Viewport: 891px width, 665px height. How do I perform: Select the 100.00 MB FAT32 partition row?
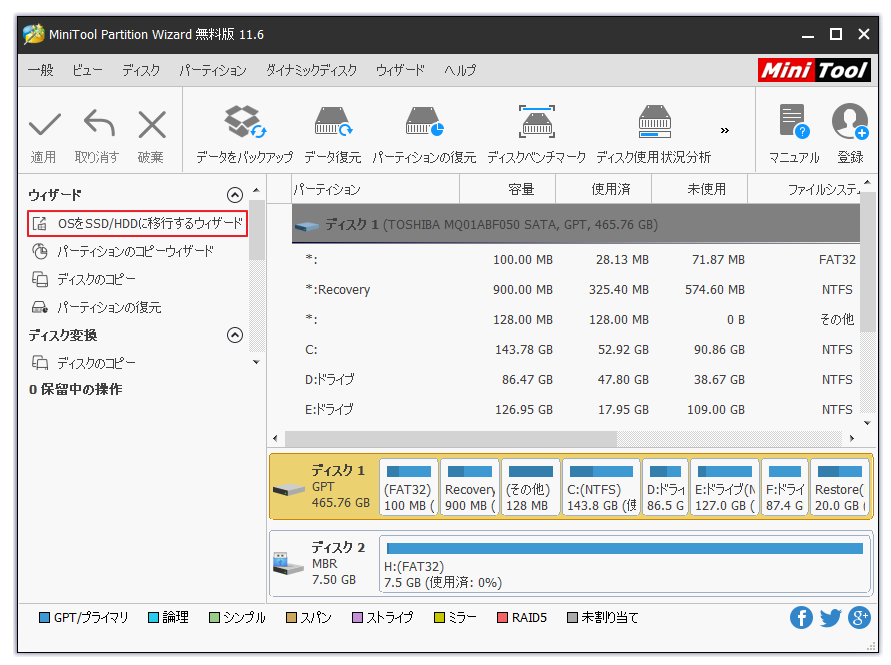click(576, 260)
